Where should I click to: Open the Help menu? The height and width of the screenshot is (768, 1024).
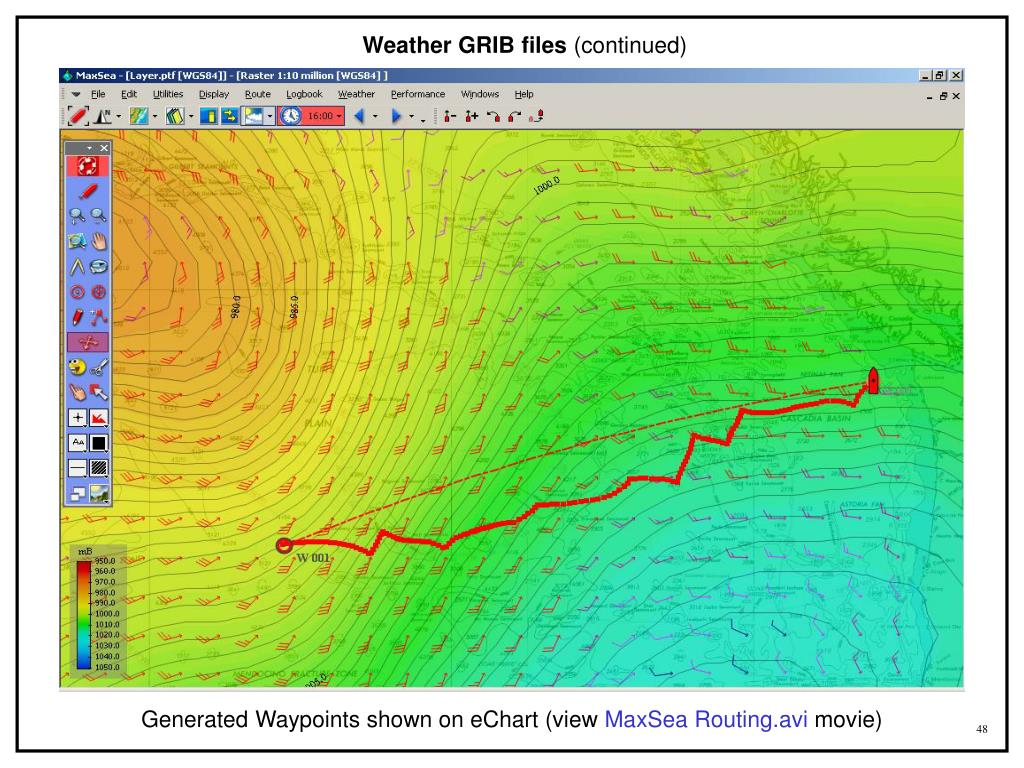524,94
